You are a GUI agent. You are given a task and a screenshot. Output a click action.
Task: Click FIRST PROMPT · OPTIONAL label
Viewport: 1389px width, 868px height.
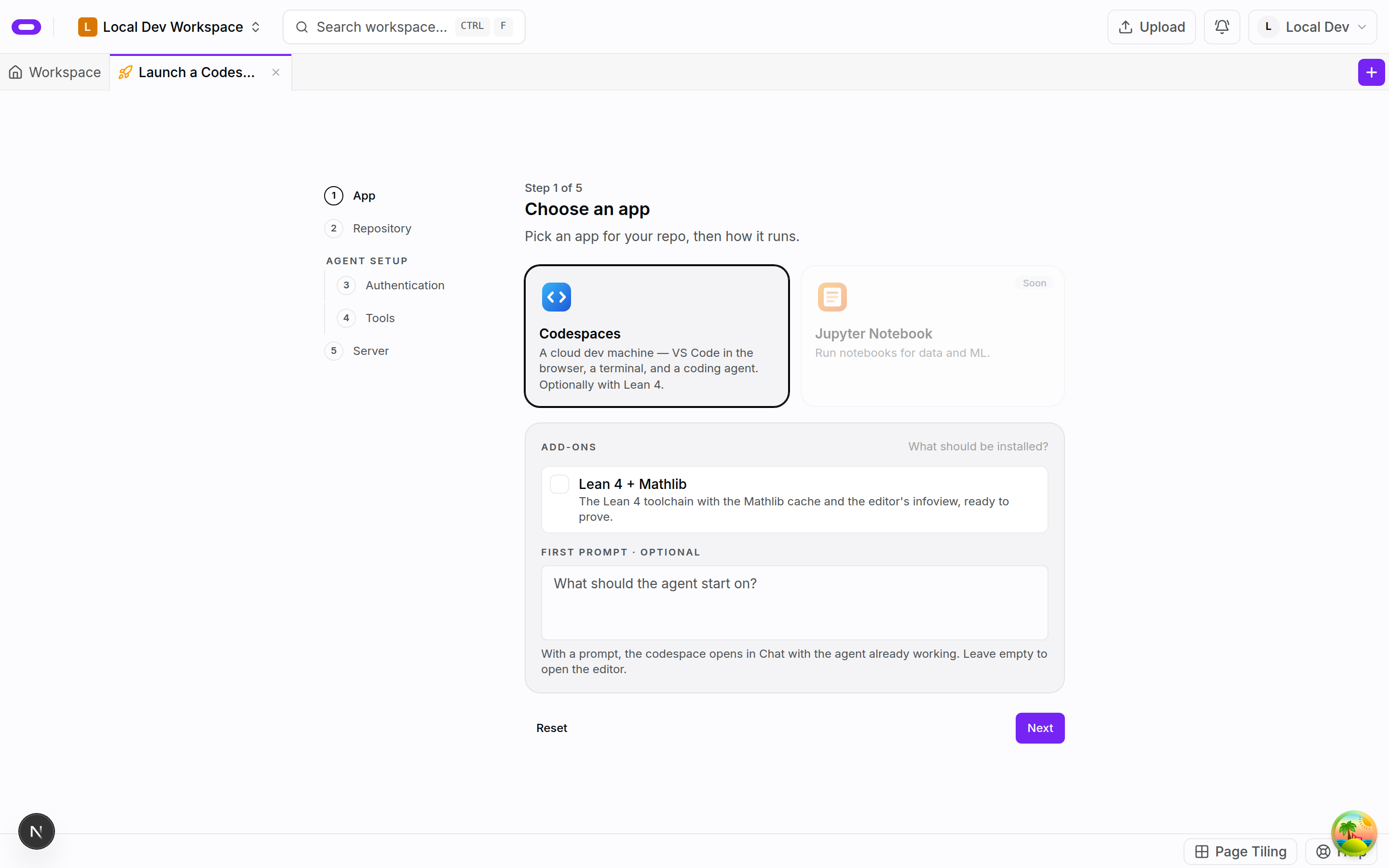pos(620,552)
